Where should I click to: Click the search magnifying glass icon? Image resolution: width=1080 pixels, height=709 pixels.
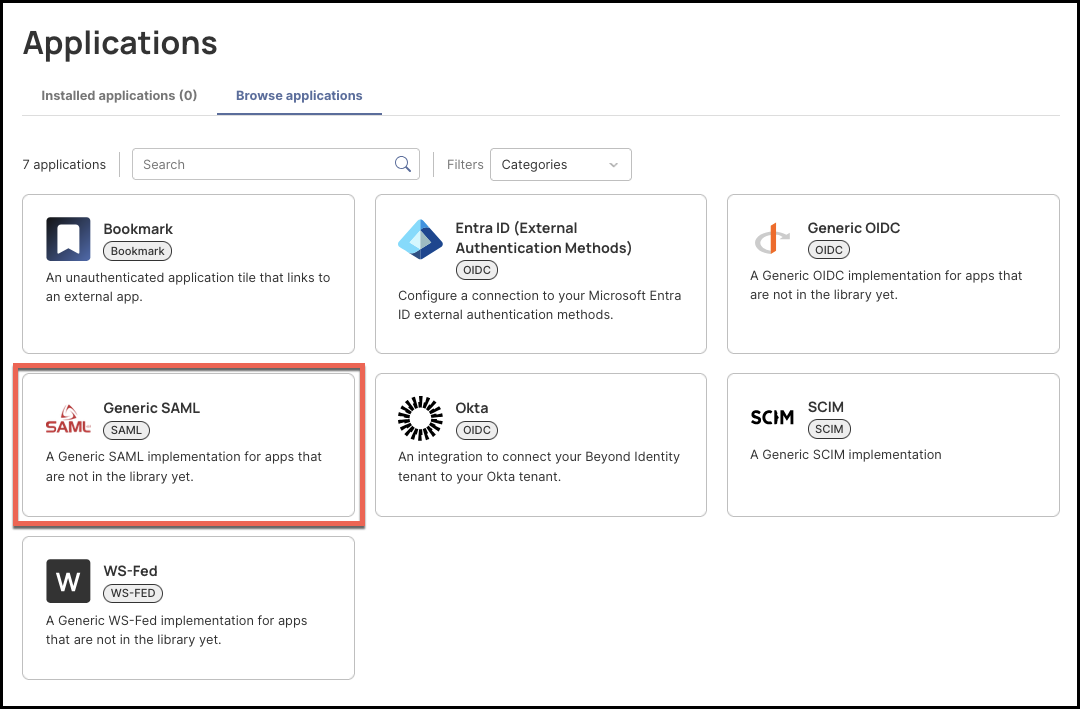coord(403,164)
